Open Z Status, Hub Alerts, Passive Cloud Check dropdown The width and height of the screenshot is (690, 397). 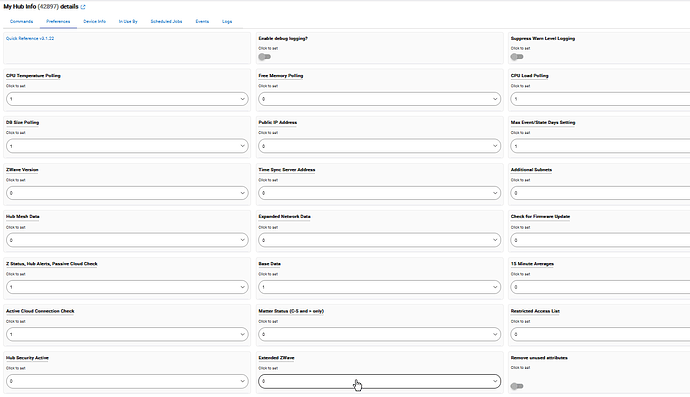(127, 287)
